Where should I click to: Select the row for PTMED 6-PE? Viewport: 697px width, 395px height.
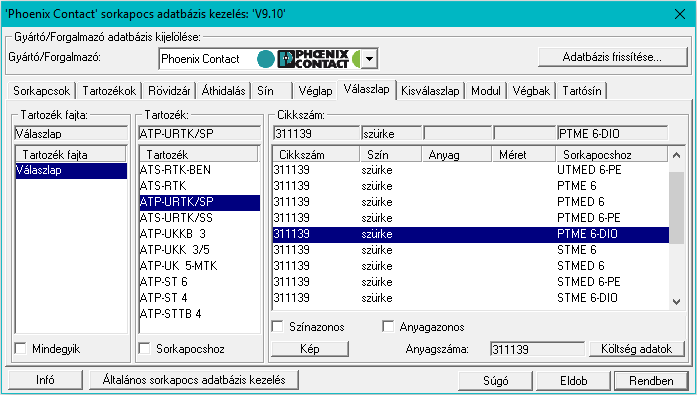click(471, 218)
